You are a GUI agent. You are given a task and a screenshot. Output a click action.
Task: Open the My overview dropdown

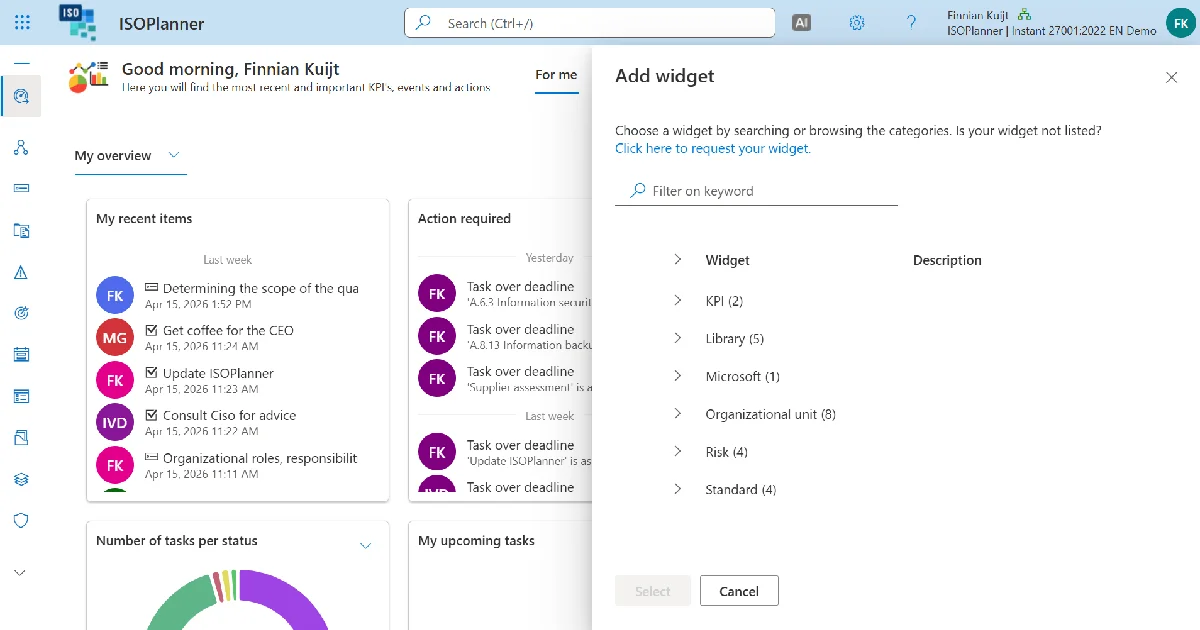click(129, 156)
